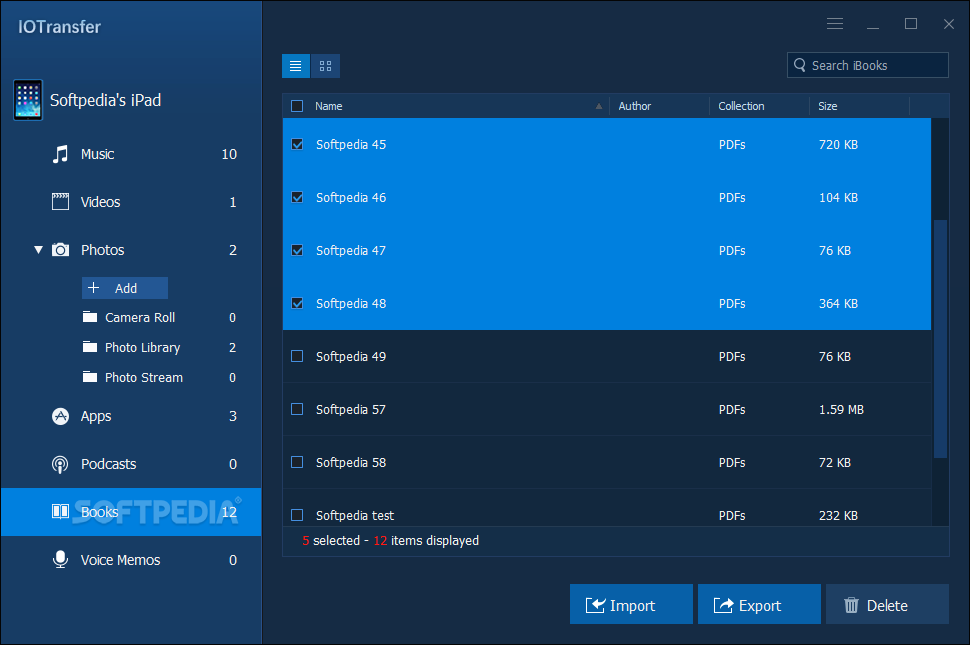Image resolution: width=970 pixels, height=645 pixels.
Task: Switch to grid view layout
Action: tap(325, 66)
